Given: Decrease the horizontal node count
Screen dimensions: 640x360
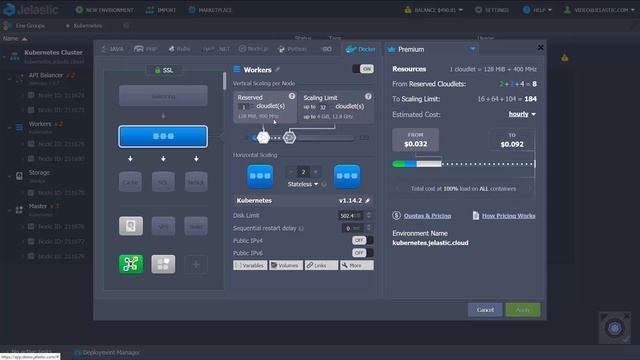Looking at the screenshot, I should [291, 172].
